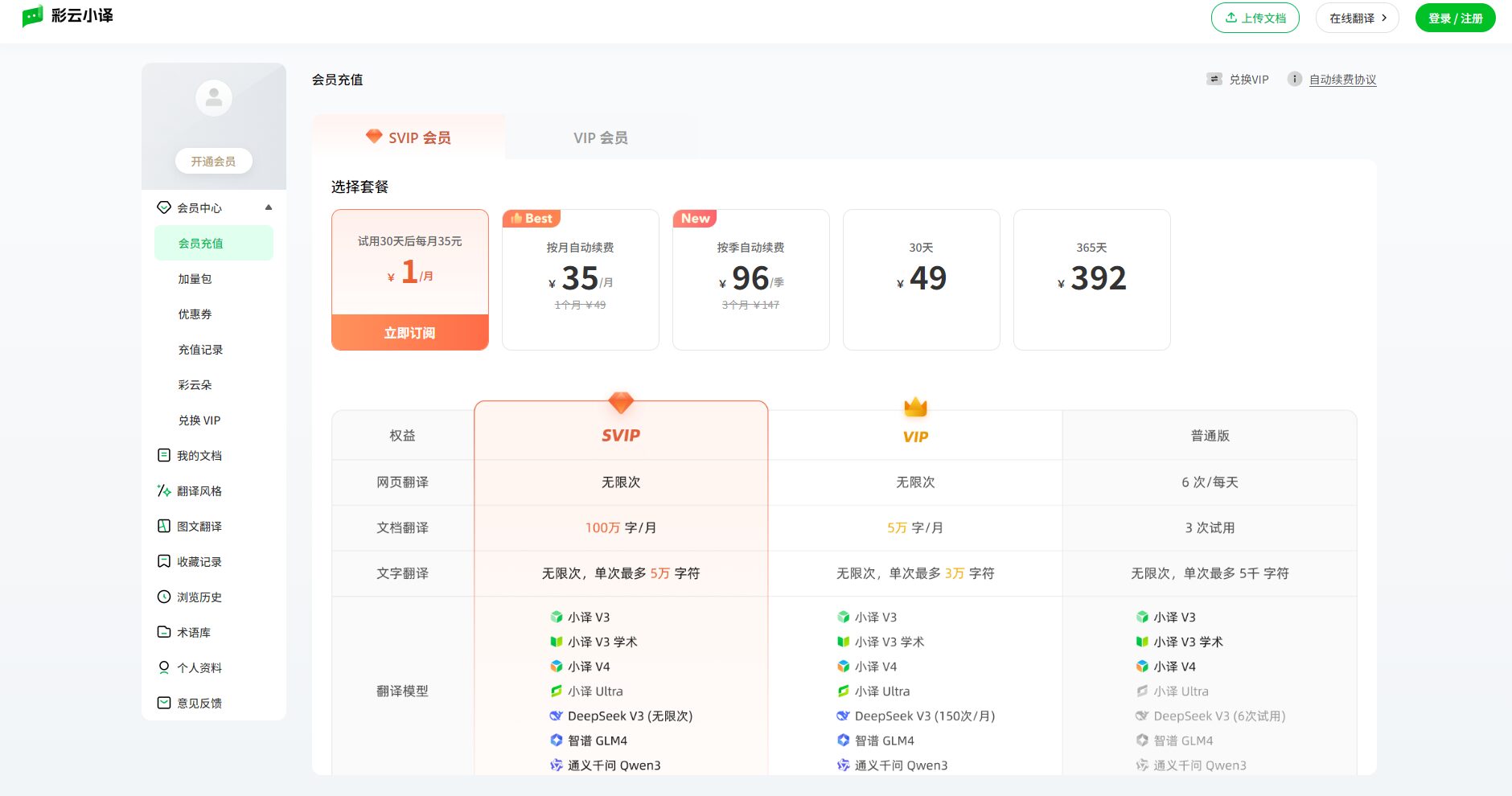
Task: Click the info icon beside 自动续费协议
Action: tap(1294, 79)
